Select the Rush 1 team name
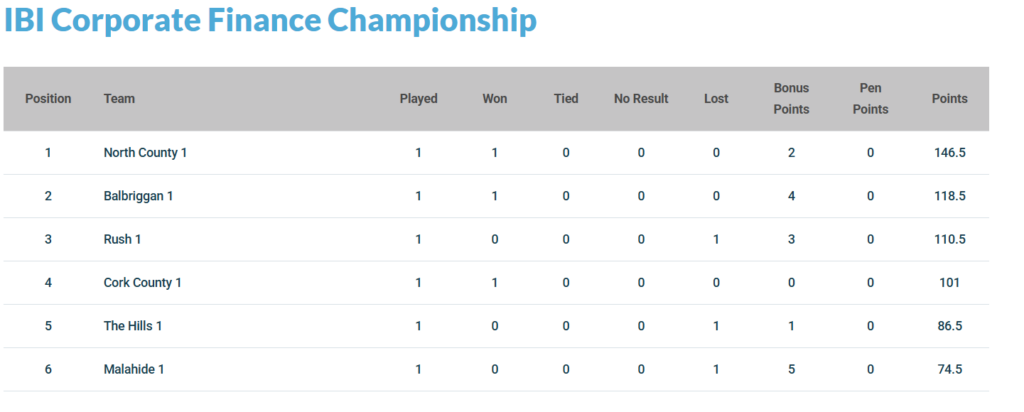Viewport: 1024px width, 412px height. (x=124, y=239)
